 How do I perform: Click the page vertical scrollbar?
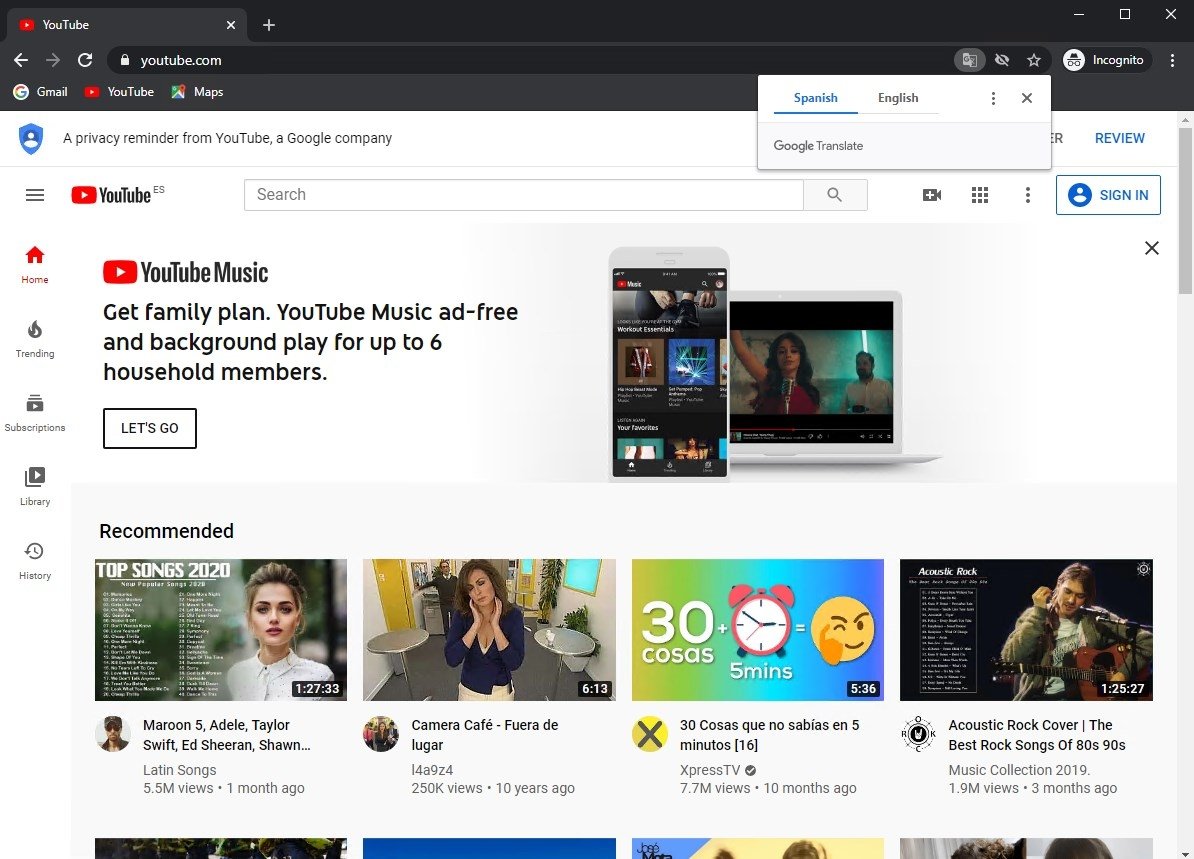click(x=1185, y=210)
